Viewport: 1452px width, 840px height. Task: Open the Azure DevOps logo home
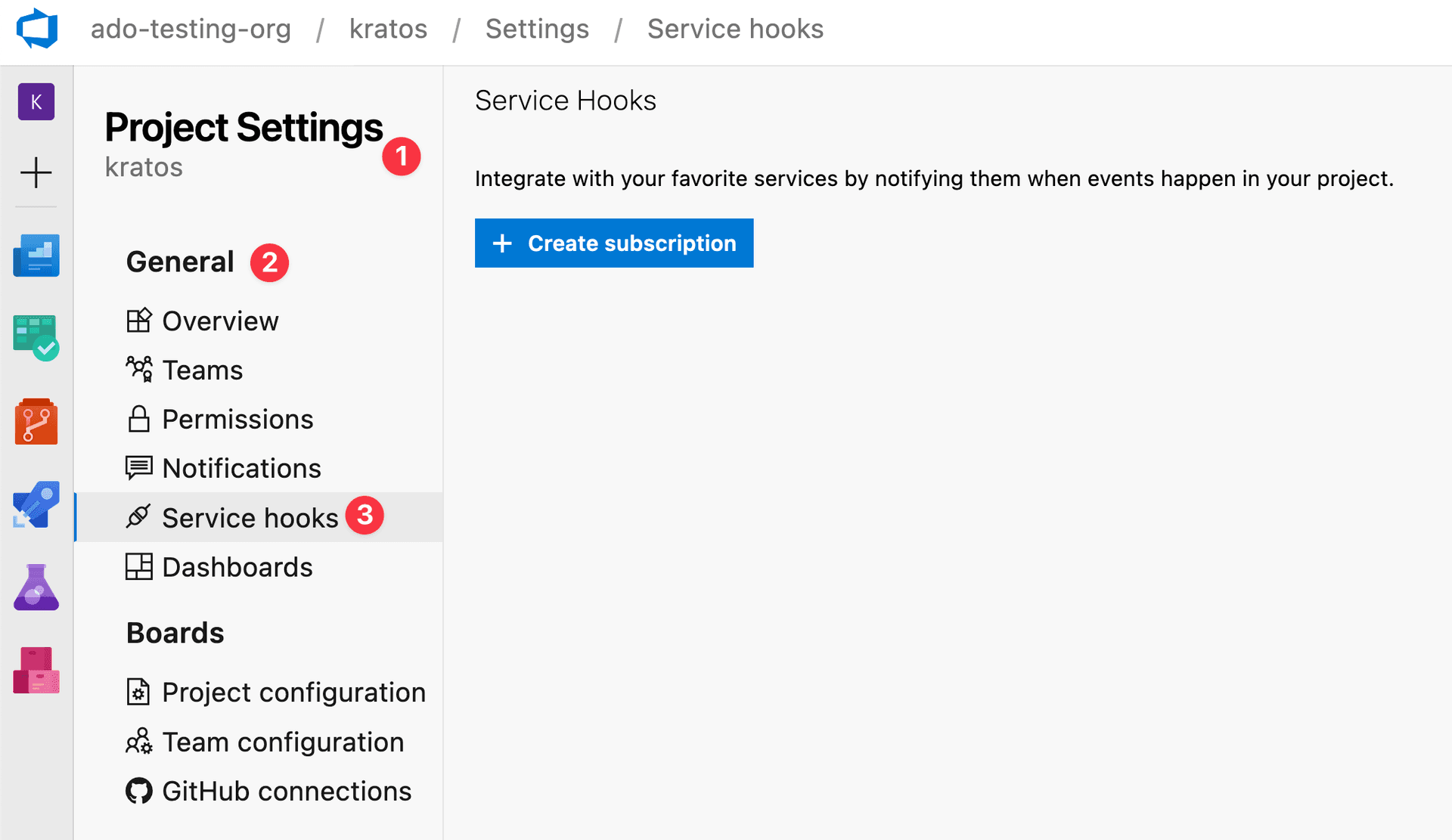[37, 29]
